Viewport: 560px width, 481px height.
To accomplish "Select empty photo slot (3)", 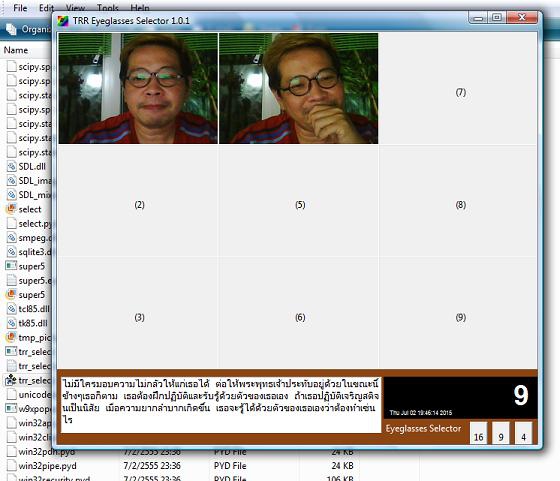I will (x=138, y=314).
